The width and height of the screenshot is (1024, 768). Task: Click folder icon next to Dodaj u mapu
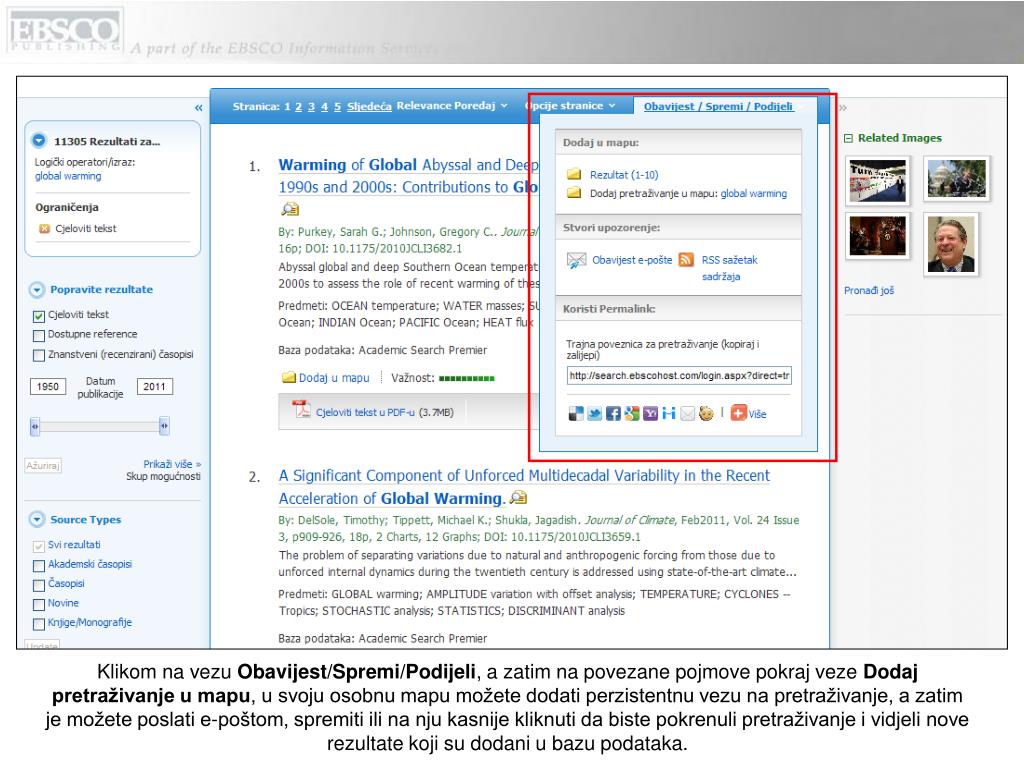289,377
